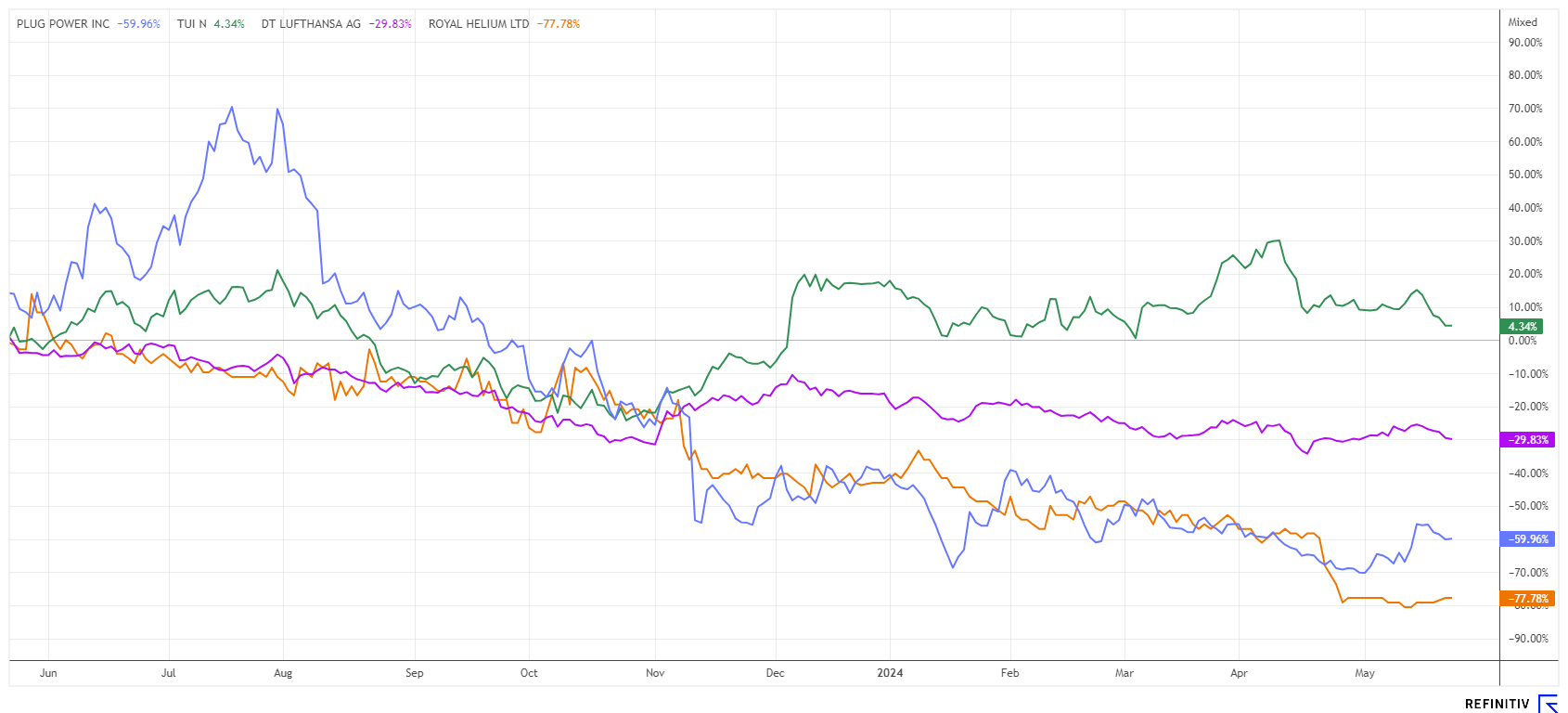Click the Aug label on the time axis

point(283,673)
